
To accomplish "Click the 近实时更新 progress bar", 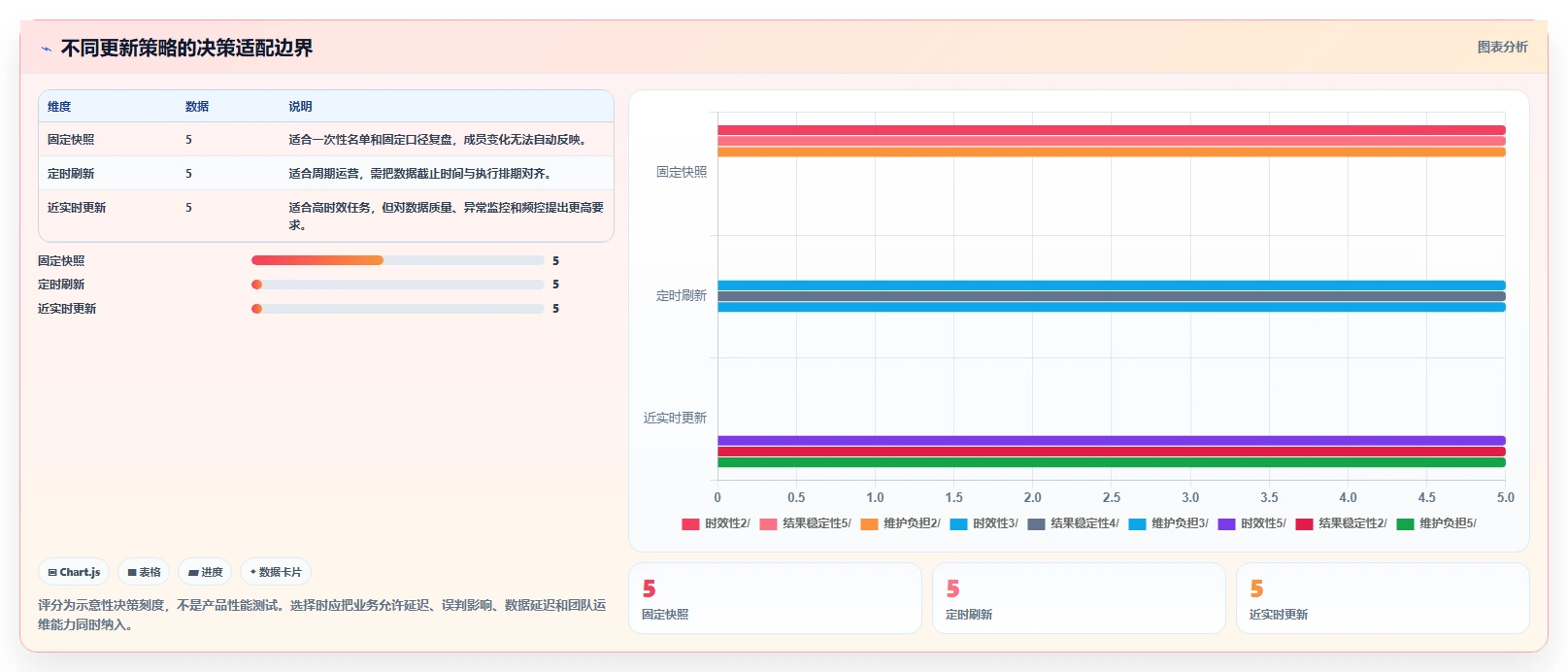I will tap(398, 309).
